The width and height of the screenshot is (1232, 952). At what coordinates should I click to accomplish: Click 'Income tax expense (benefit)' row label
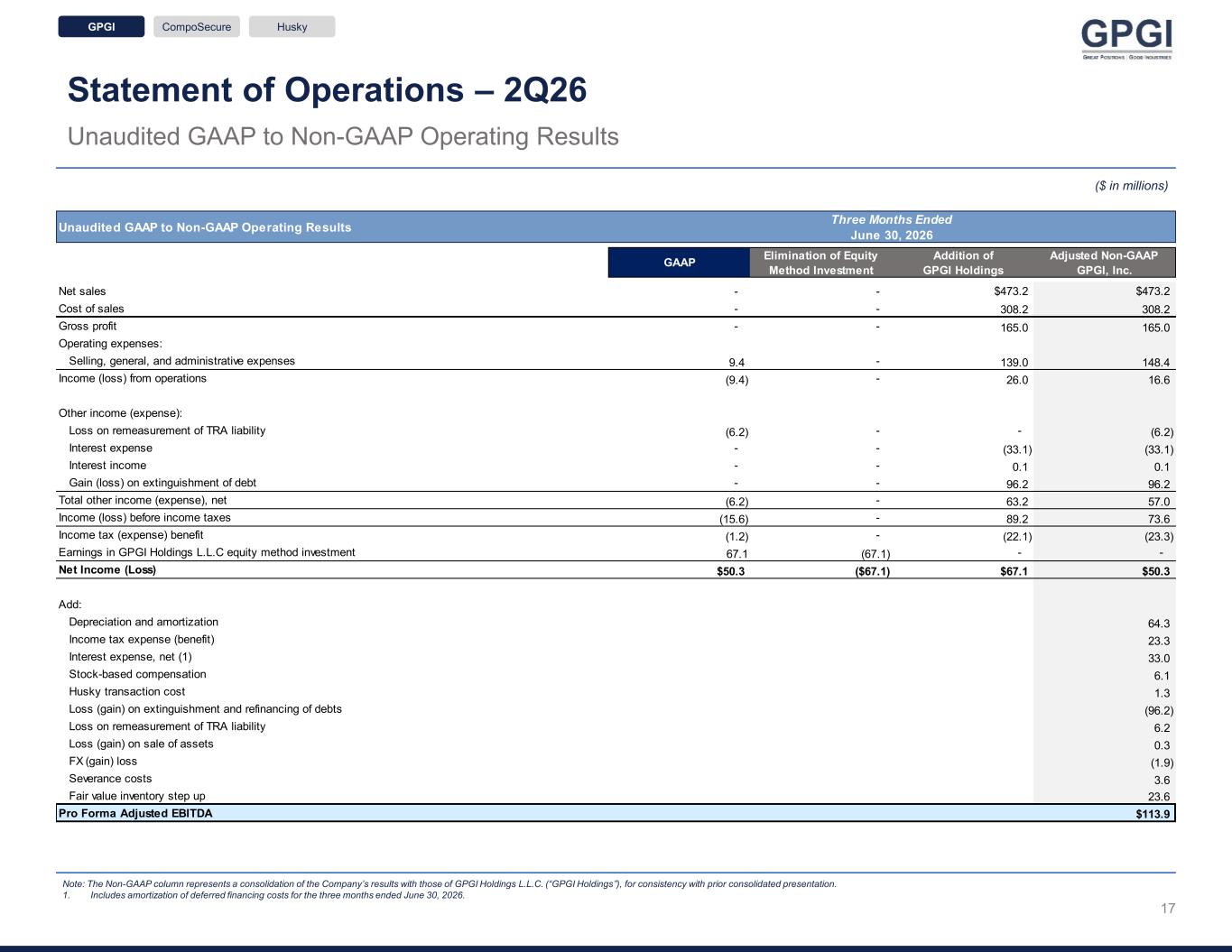(142, 640)
